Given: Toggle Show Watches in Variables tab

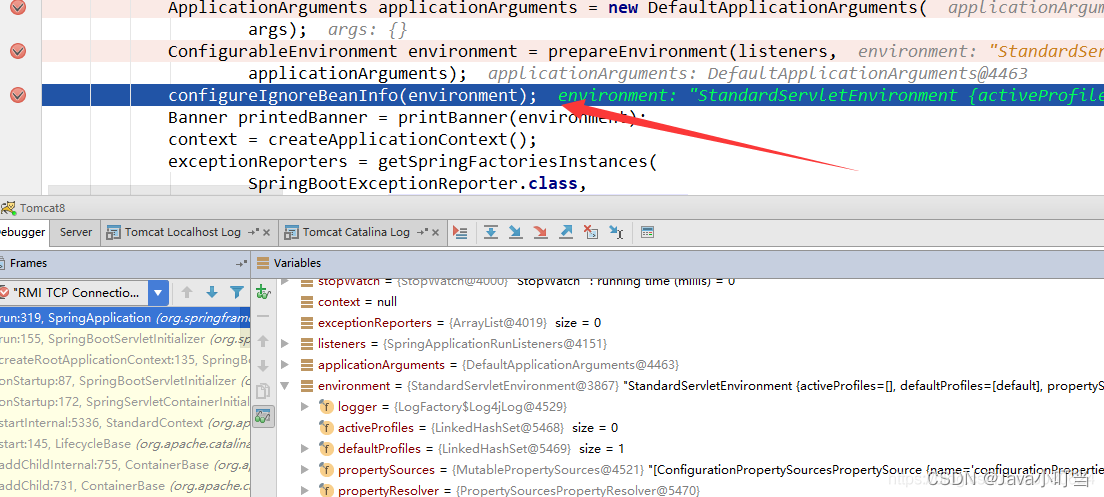Looking at the screenshot, I should click(x=263, y=417).
